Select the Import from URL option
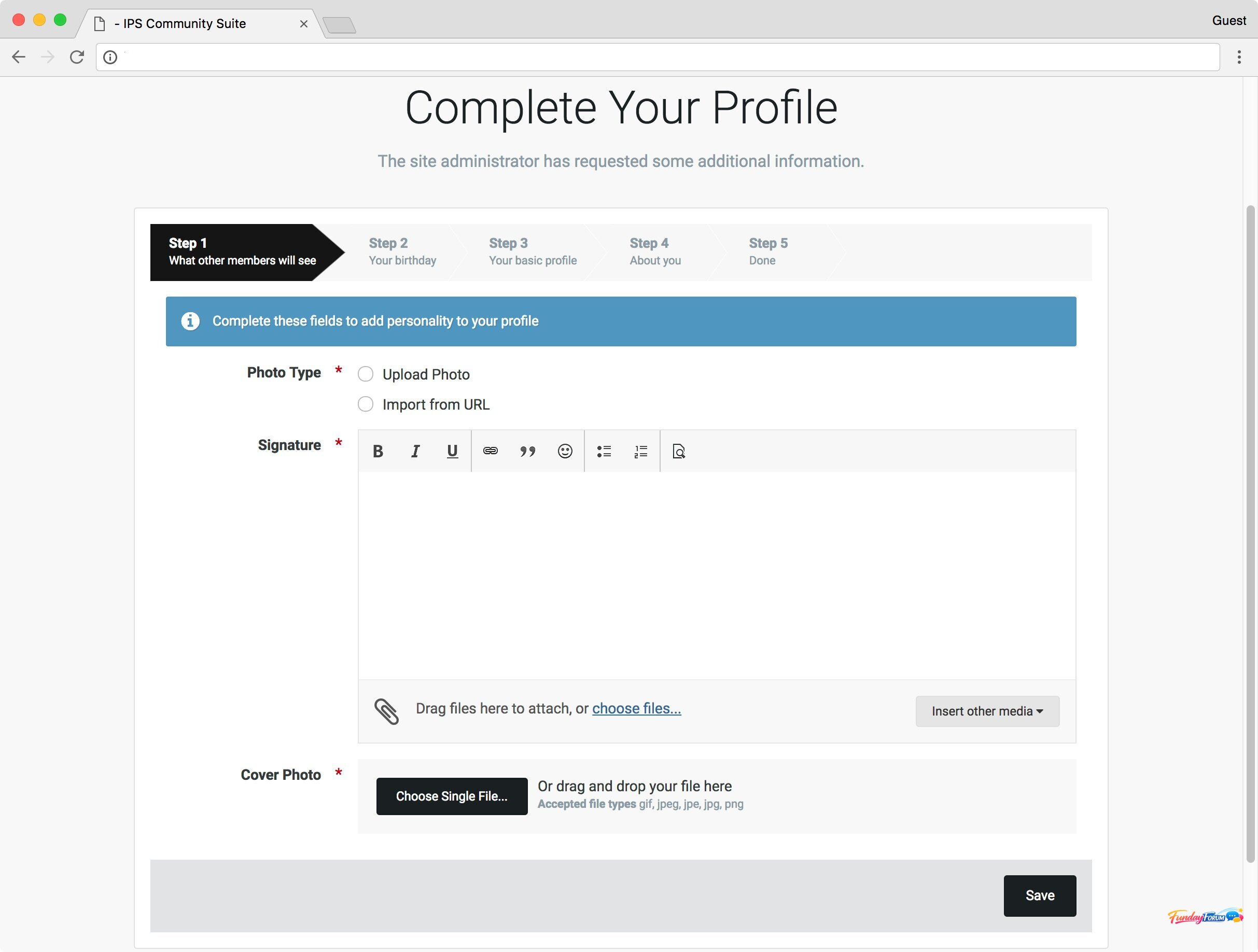The height and width of the screenshot is (952, 1258). [x=366, y=404]
